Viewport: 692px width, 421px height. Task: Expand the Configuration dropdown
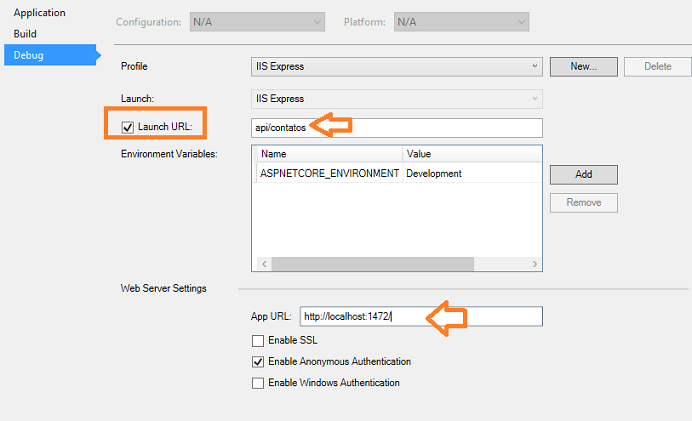[257, 22]
